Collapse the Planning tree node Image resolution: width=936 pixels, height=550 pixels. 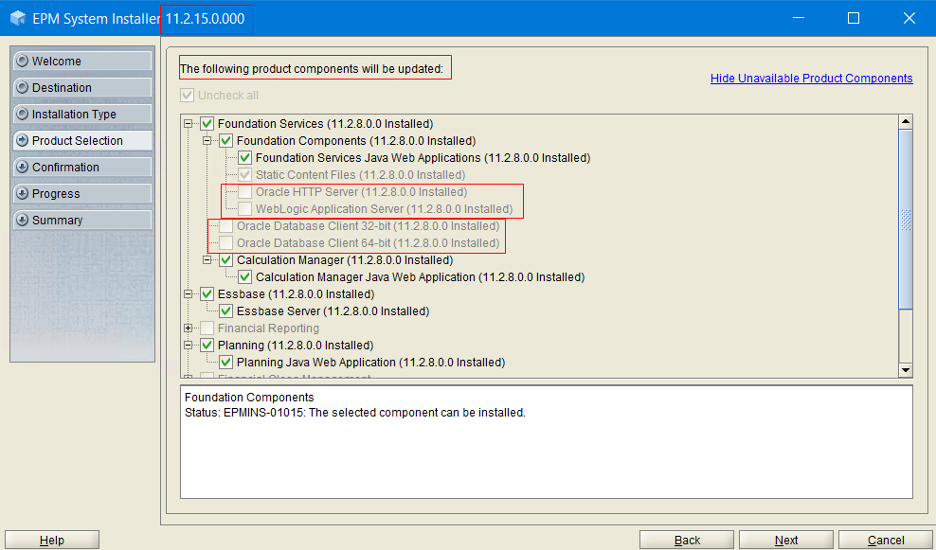(x=188, y=345)
